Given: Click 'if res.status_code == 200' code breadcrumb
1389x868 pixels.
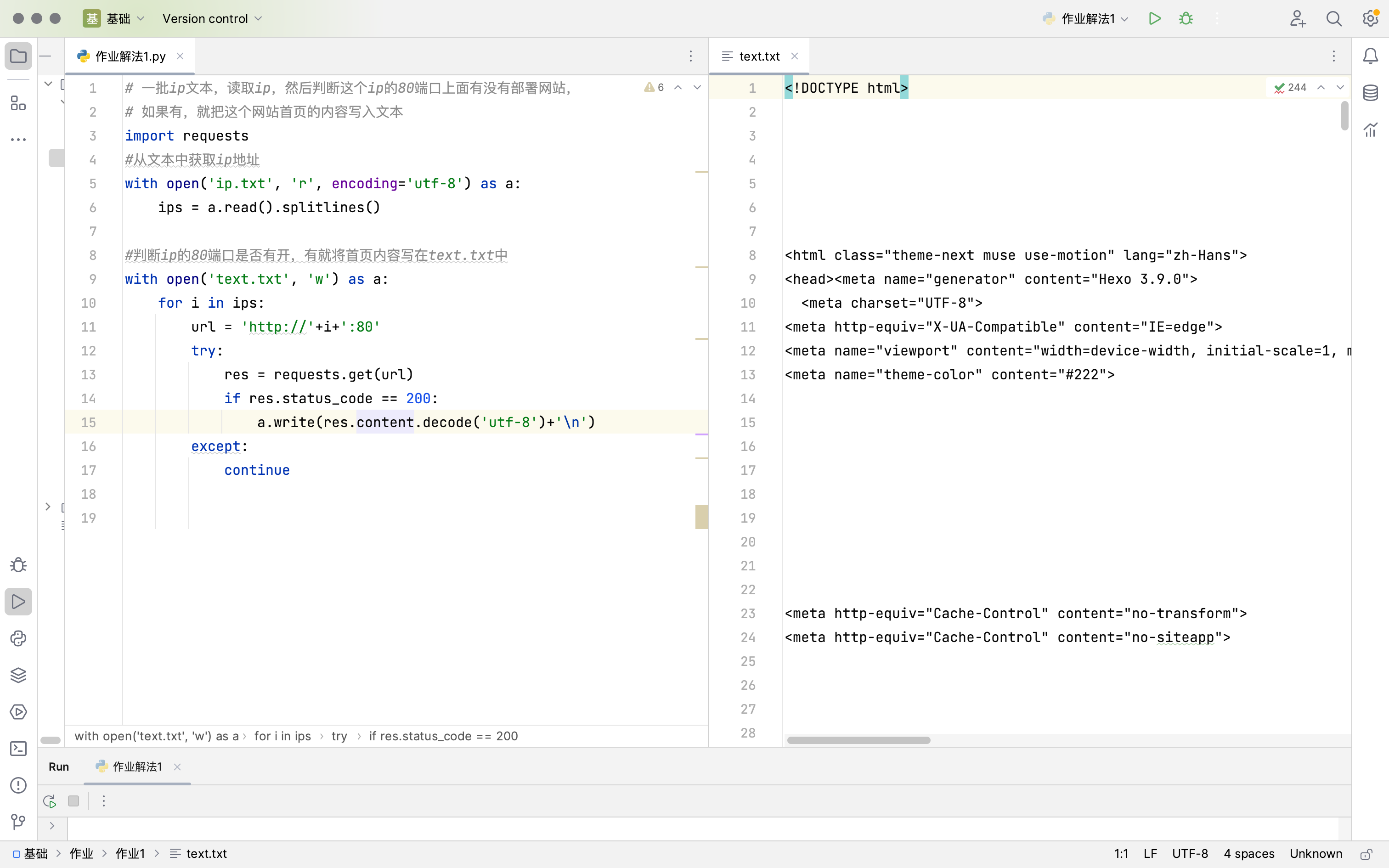Looking at the screenshot, I should click(x=443, y=736).
